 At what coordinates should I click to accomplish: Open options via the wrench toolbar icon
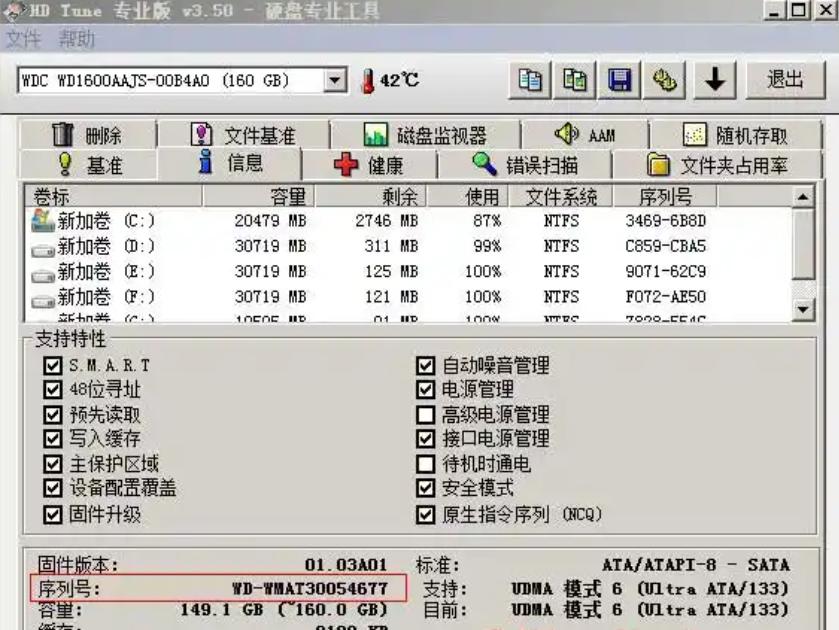click(x=665, y=81)
